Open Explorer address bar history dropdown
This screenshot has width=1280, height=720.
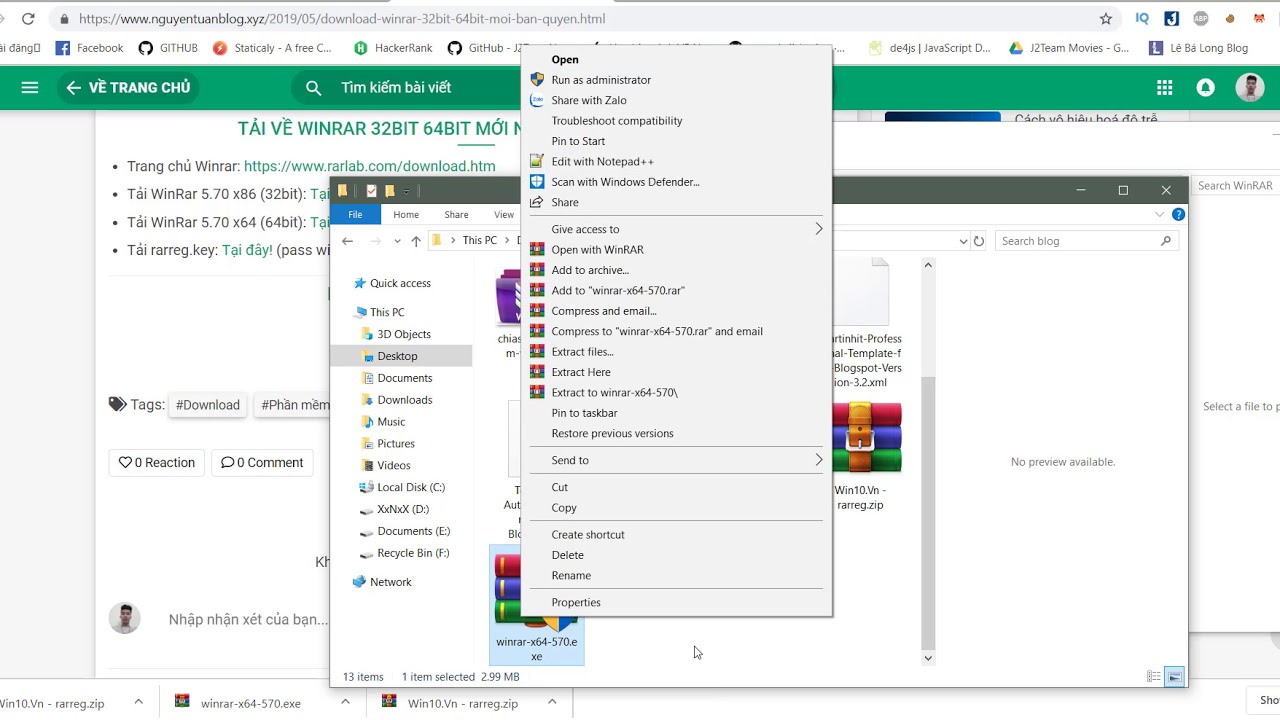tap(963, 241)
